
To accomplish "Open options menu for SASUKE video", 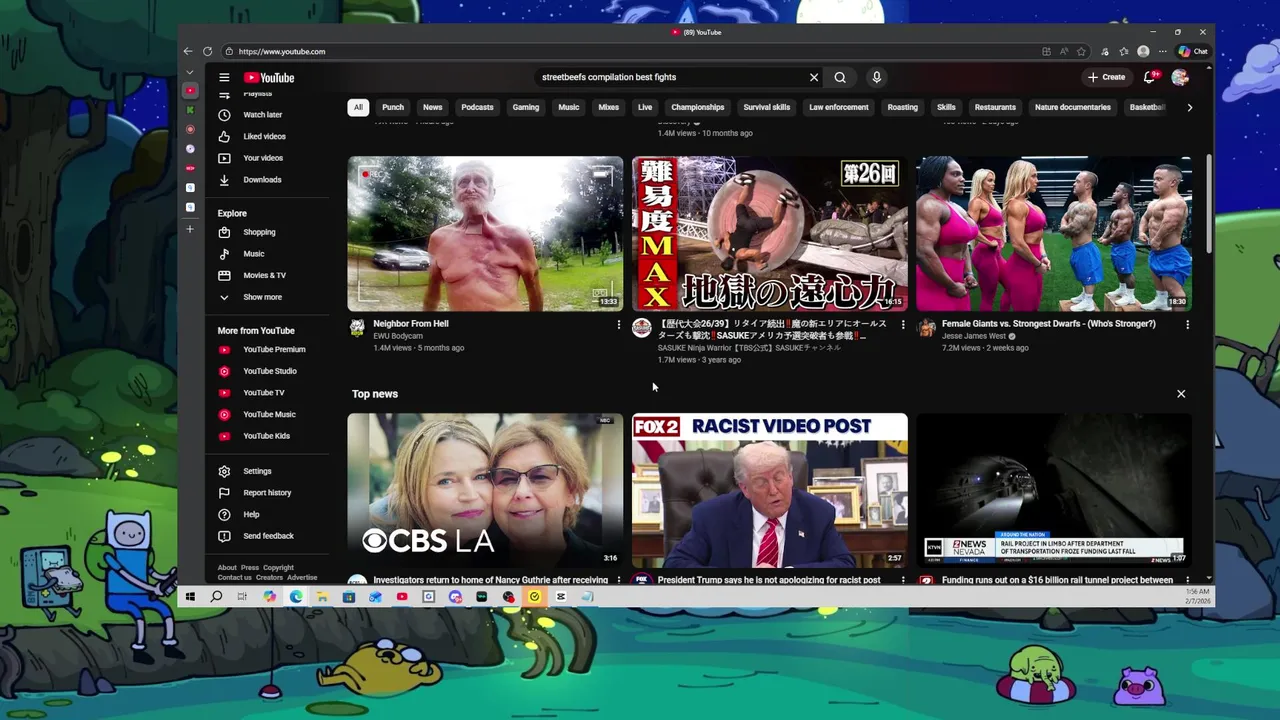I will point(903,324).
